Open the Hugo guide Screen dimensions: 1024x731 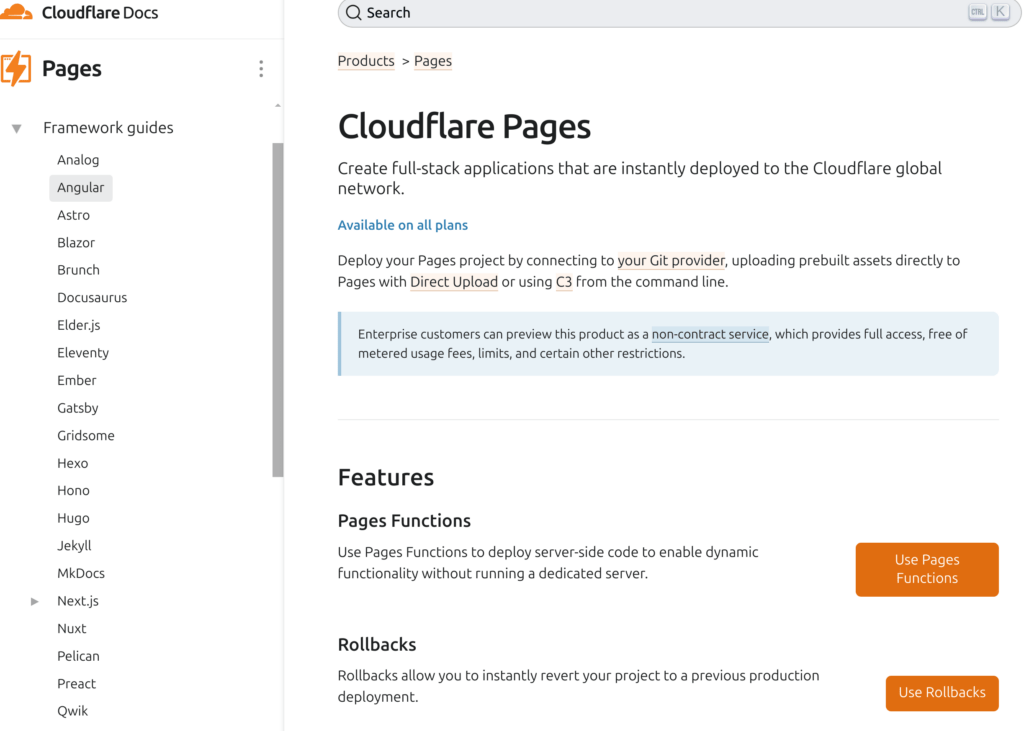(73, 518)
